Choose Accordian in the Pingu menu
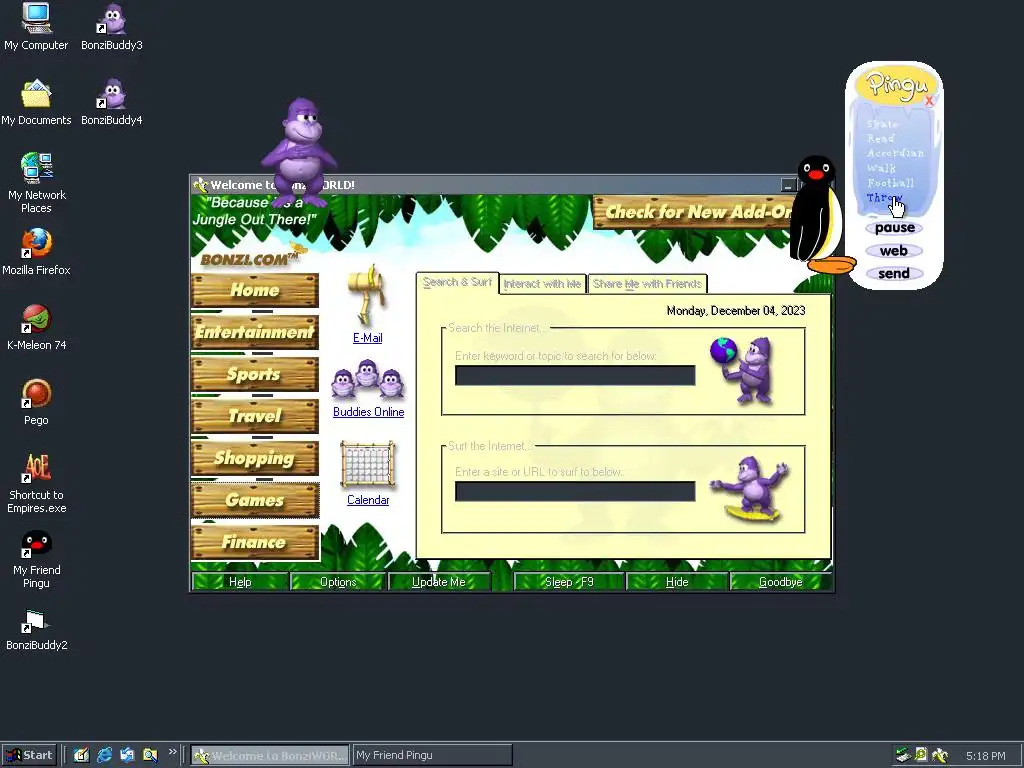Image resolution: width=1024 pixels, height=768 pixels. tap(895, 153)
